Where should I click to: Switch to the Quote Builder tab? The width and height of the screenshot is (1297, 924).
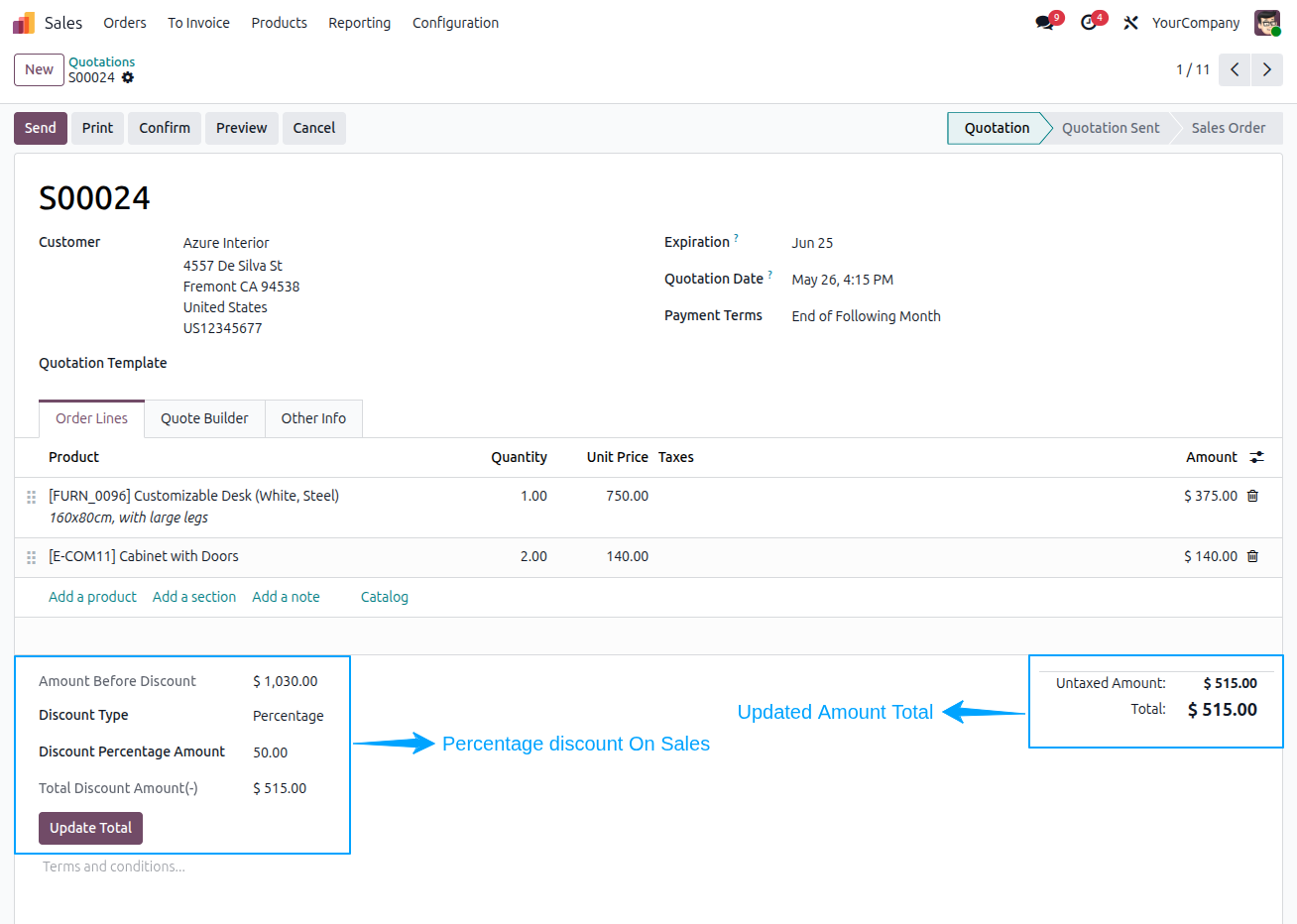(204, 418)
